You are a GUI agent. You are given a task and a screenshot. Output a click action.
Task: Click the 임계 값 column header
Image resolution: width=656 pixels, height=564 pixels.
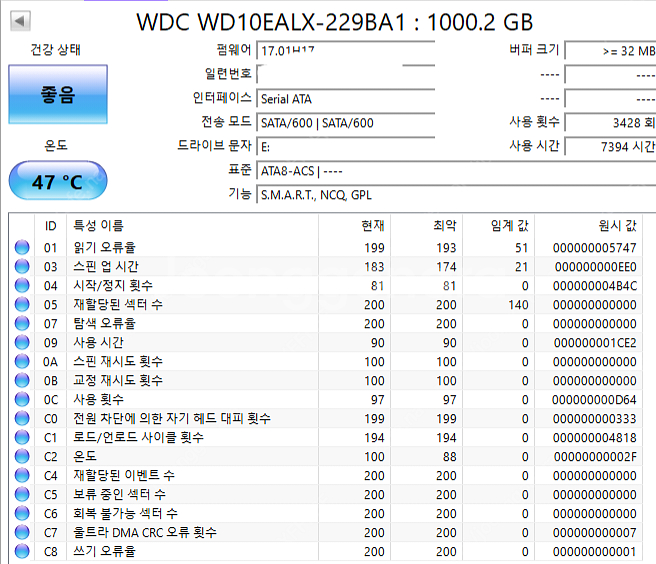click(498, 226)
